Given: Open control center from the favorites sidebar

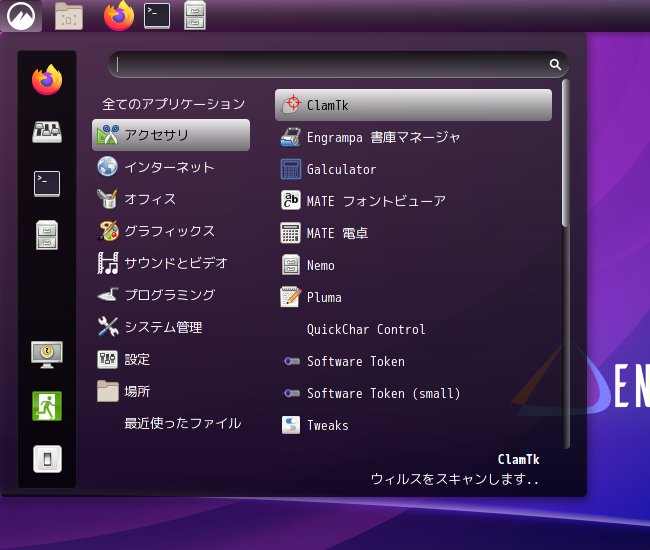Looking at the screenshot, I should (x=47, y=132).
